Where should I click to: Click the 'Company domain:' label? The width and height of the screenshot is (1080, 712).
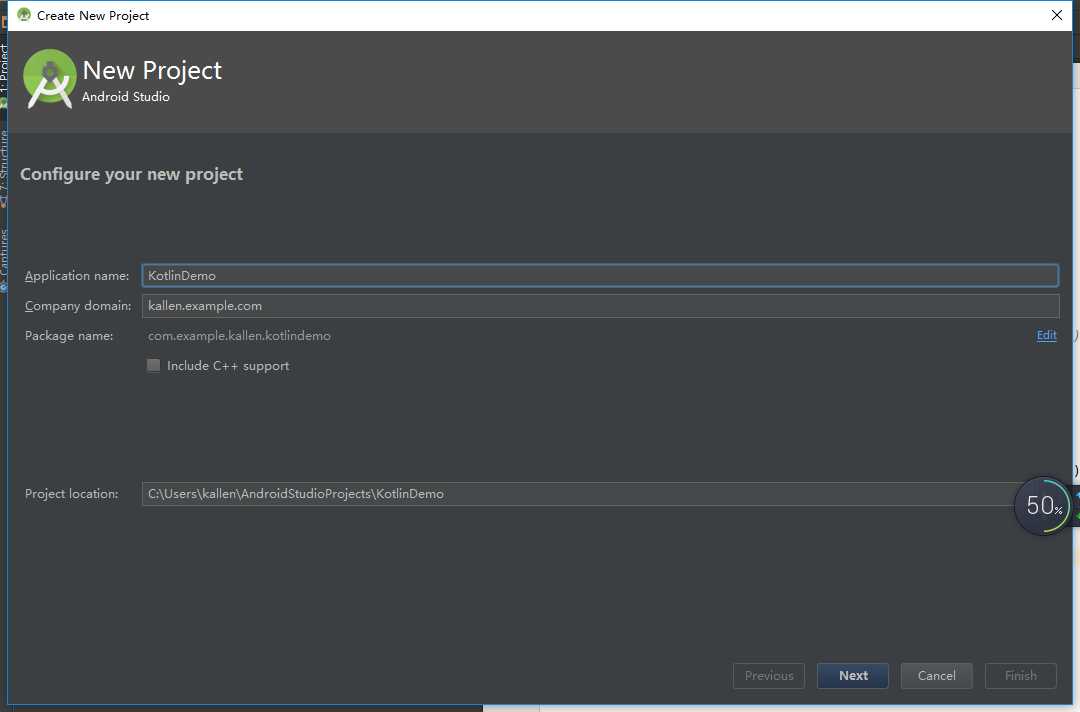coord(78,306)
